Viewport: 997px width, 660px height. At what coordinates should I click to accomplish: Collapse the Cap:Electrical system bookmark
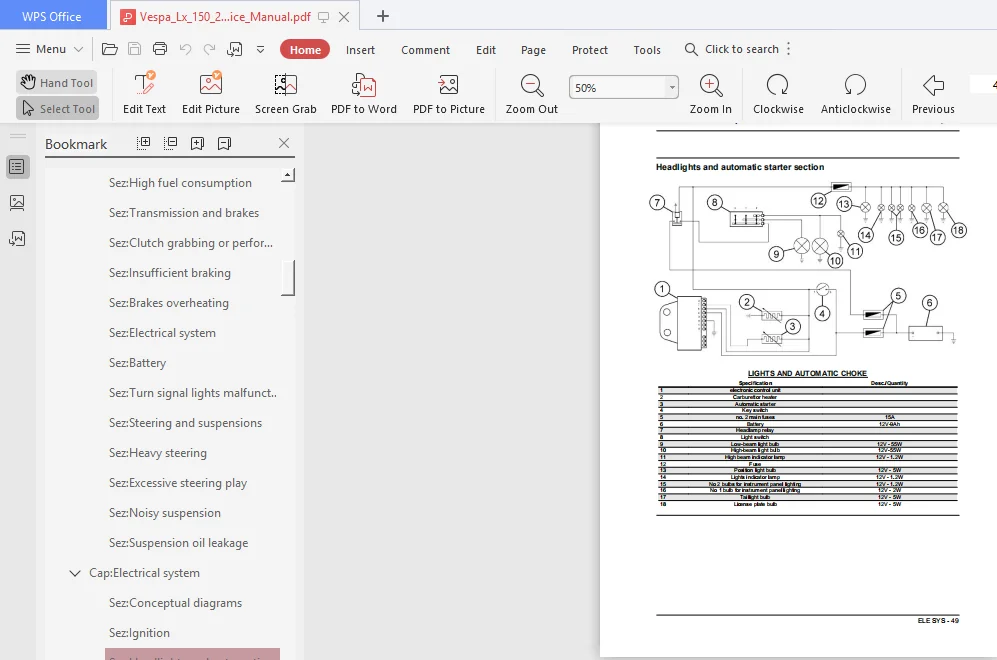[74, 573]
